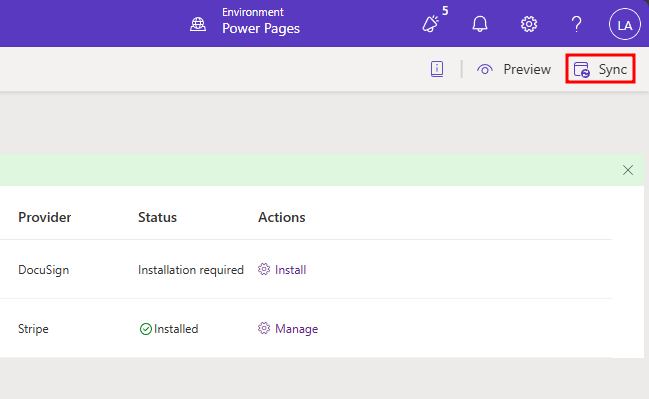Click the gear icon next to Install
The width and height of the screenshot is (649, 399).
point(264,269)
